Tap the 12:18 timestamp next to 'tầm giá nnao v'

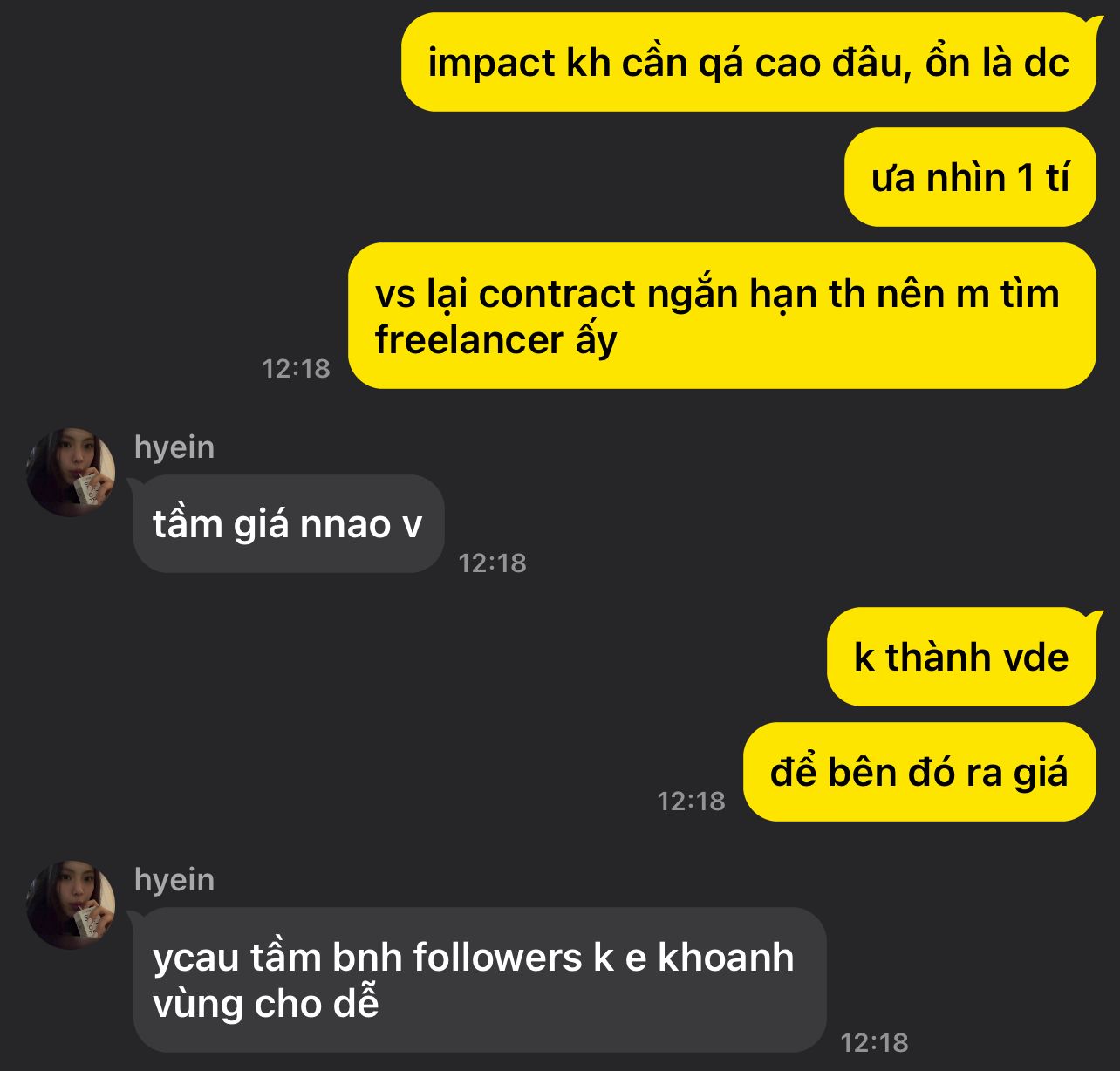[493, 563]
